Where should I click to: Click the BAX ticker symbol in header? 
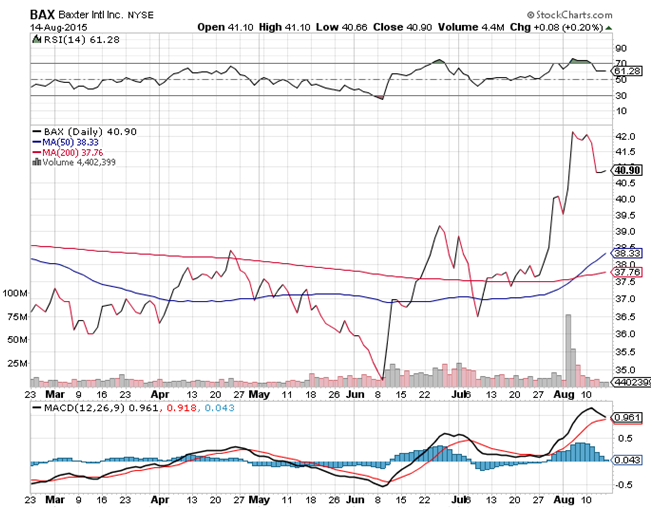coord(42,15)
